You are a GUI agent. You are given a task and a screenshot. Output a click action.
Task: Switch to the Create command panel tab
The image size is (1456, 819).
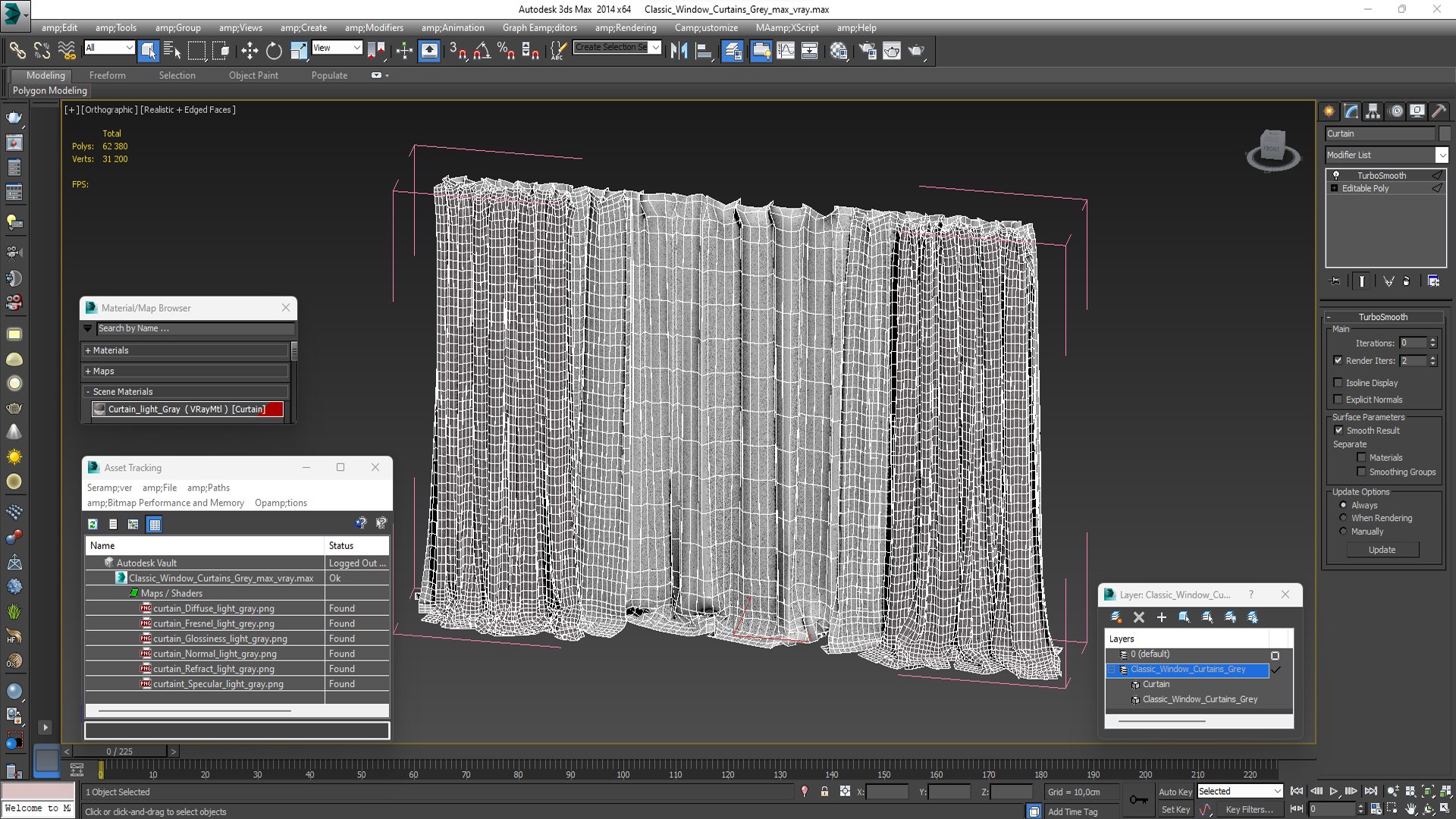tap(1329, 111)
